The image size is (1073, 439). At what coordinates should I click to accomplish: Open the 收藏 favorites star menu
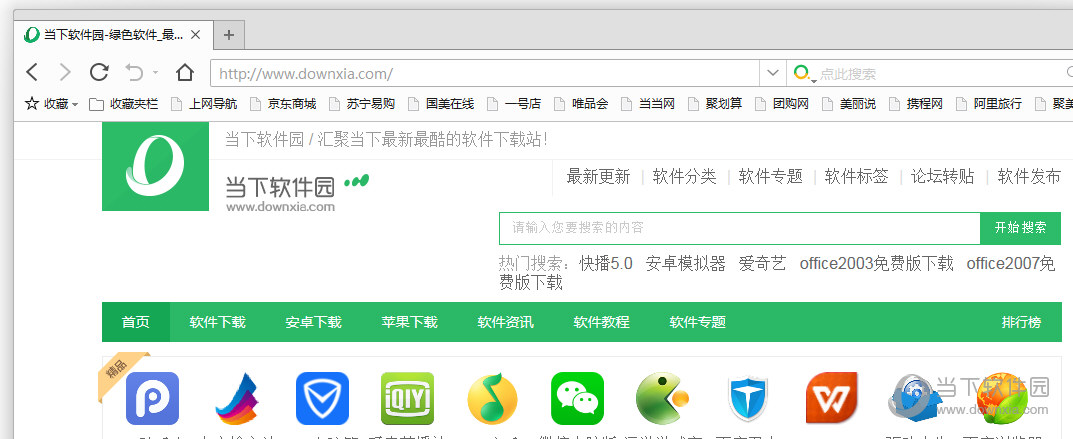tap(51, 104)
